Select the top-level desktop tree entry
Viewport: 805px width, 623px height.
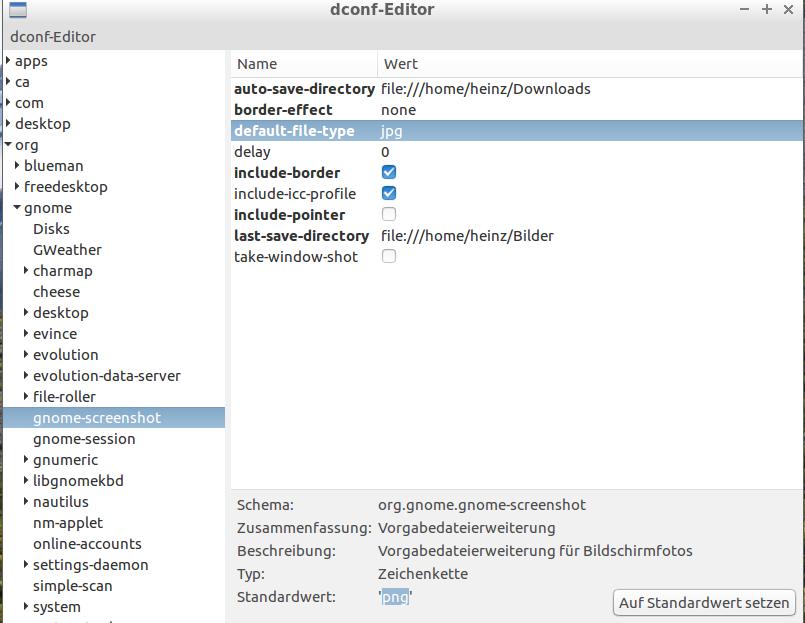coord(43,124)
